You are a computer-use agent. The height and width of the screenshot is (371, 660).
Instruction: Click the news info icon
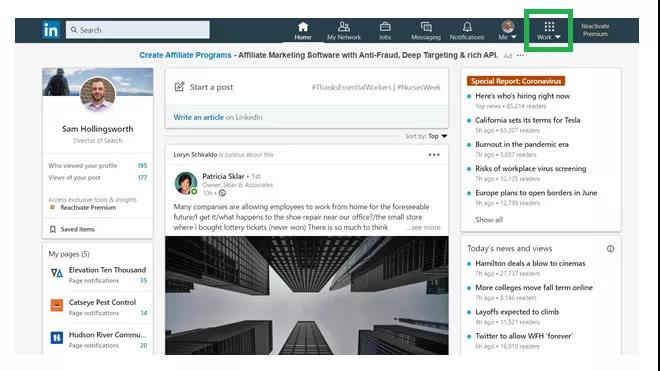pyautogui.click(x=610, y=248)
